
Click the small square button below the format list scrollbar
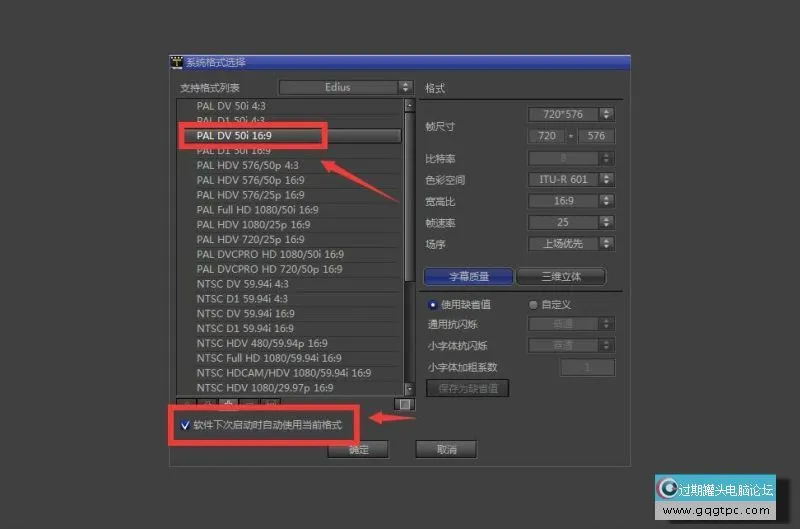[x=405, y=404]
